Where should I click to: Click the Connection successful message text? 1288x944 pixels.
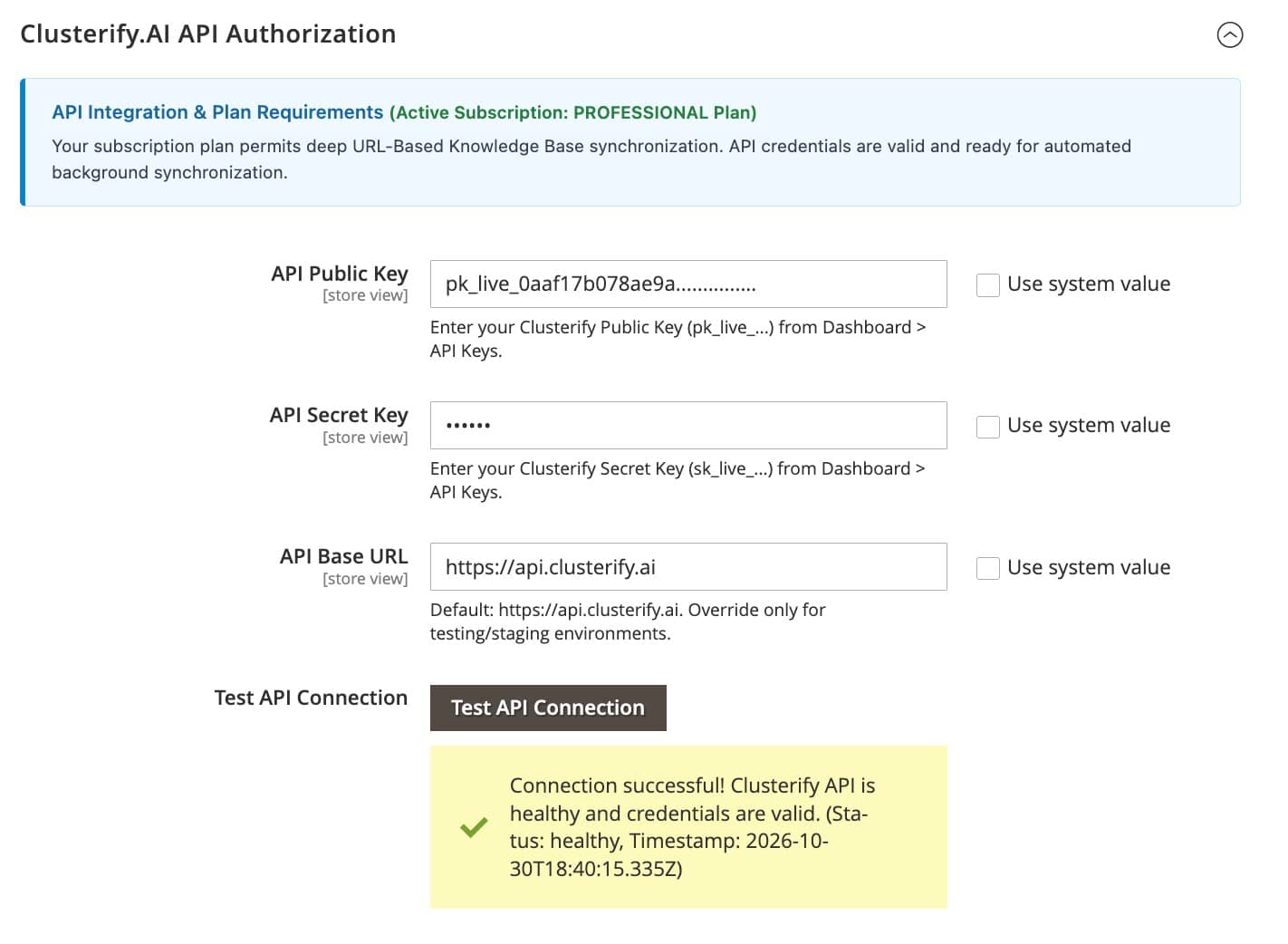tap(693, 827)
